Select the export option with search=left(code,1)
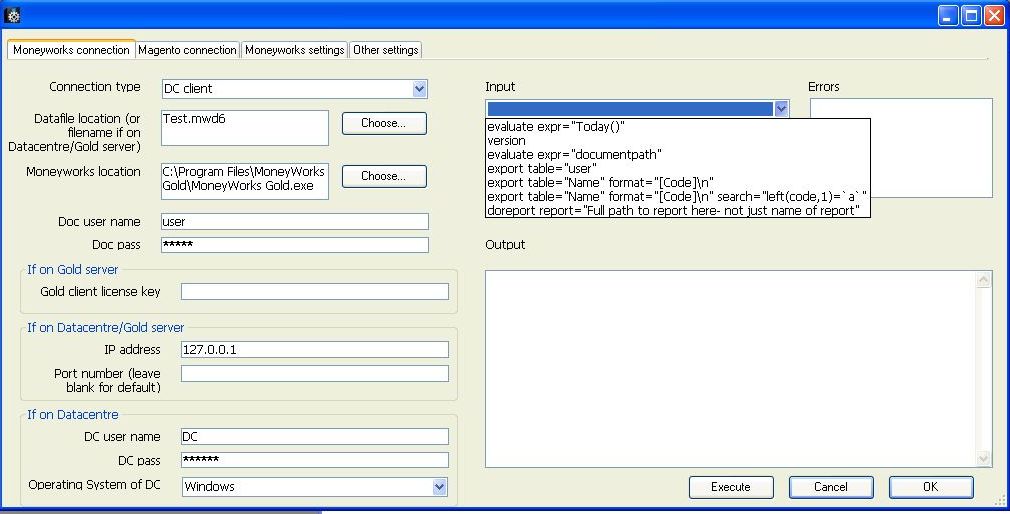The height and width of the screenshot is (514, 1010). point(678,196)
